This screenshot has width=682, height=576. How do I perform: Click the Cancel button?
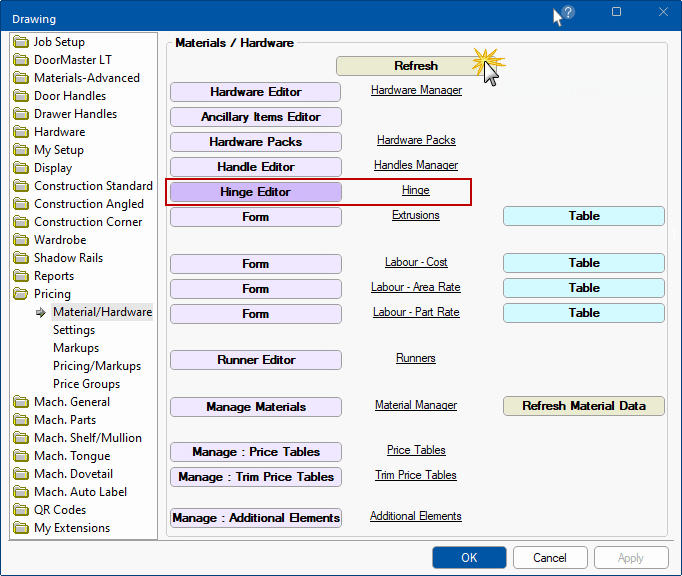pyautogui.click(x=550, y=558)
